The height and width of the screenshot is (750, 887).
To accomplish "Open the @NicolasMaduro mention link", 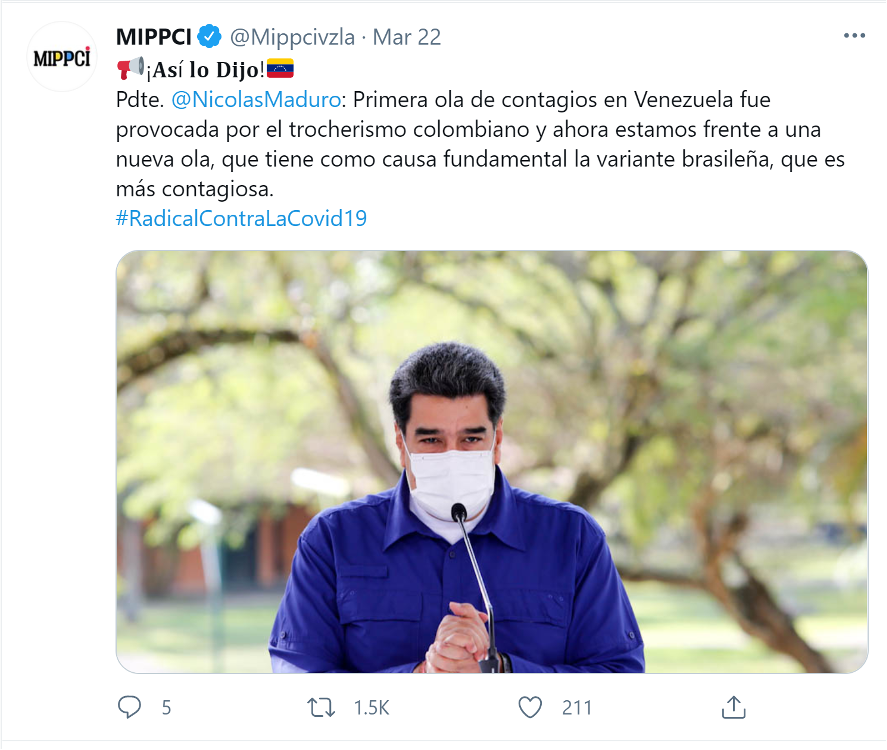I will [256, 100].
